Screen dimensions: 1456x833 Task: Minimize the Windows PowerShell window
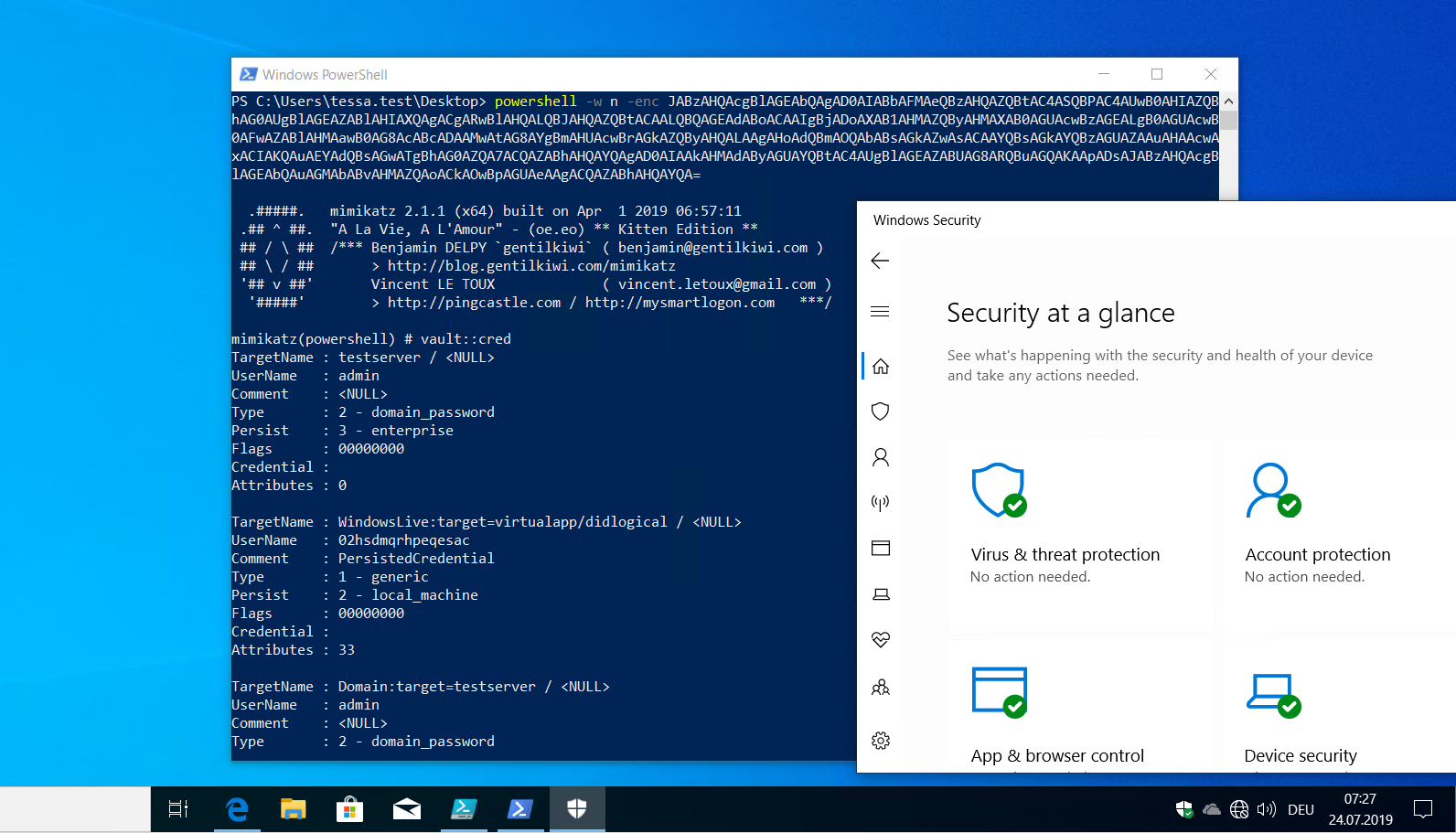coord(1104,74)
